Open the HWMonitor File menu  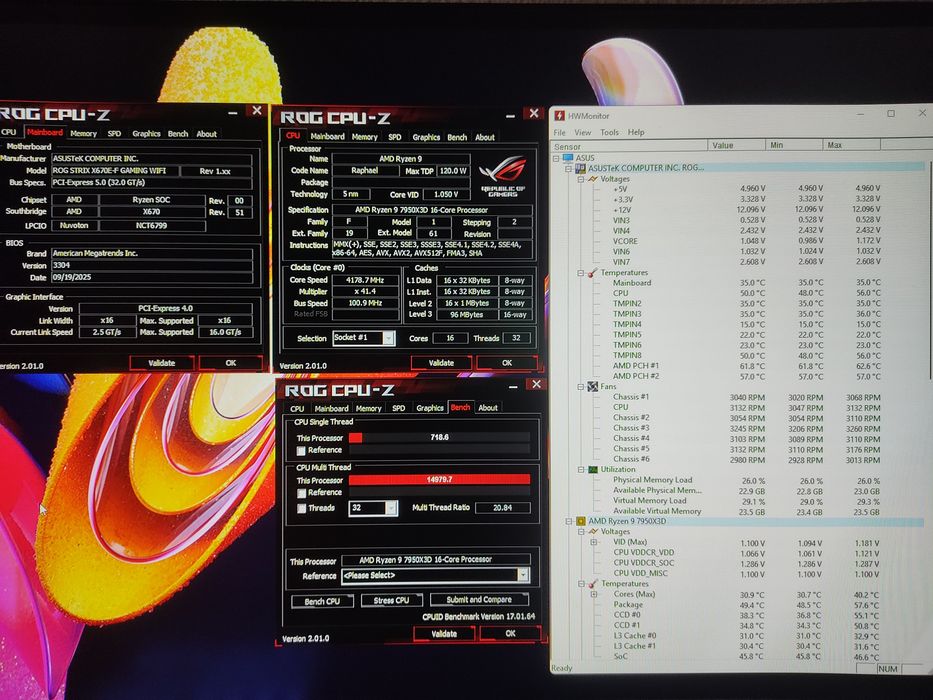pyautogui.click(x=560, y=132)
